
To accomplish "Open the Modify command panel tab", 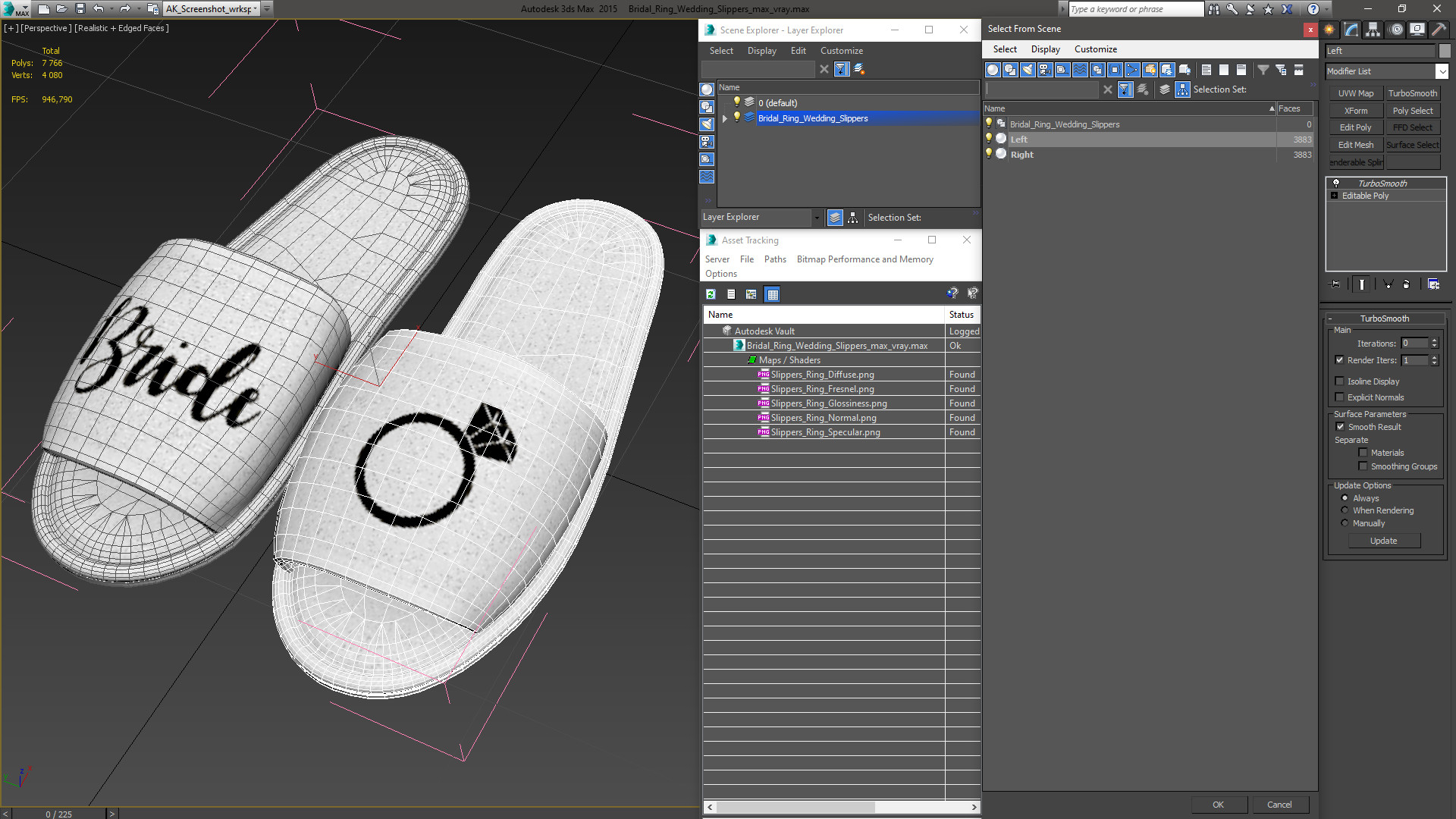I will (x=1351, y=30).
